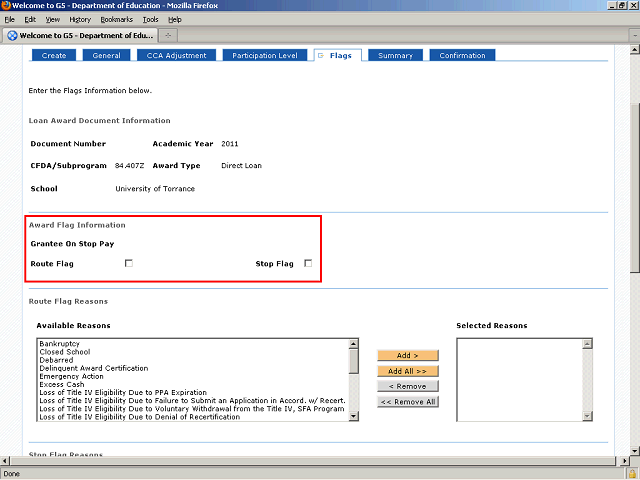Click the page vertical scrollbar down arrow
This screenshot has width=640, height=480.
click(634, 451)
